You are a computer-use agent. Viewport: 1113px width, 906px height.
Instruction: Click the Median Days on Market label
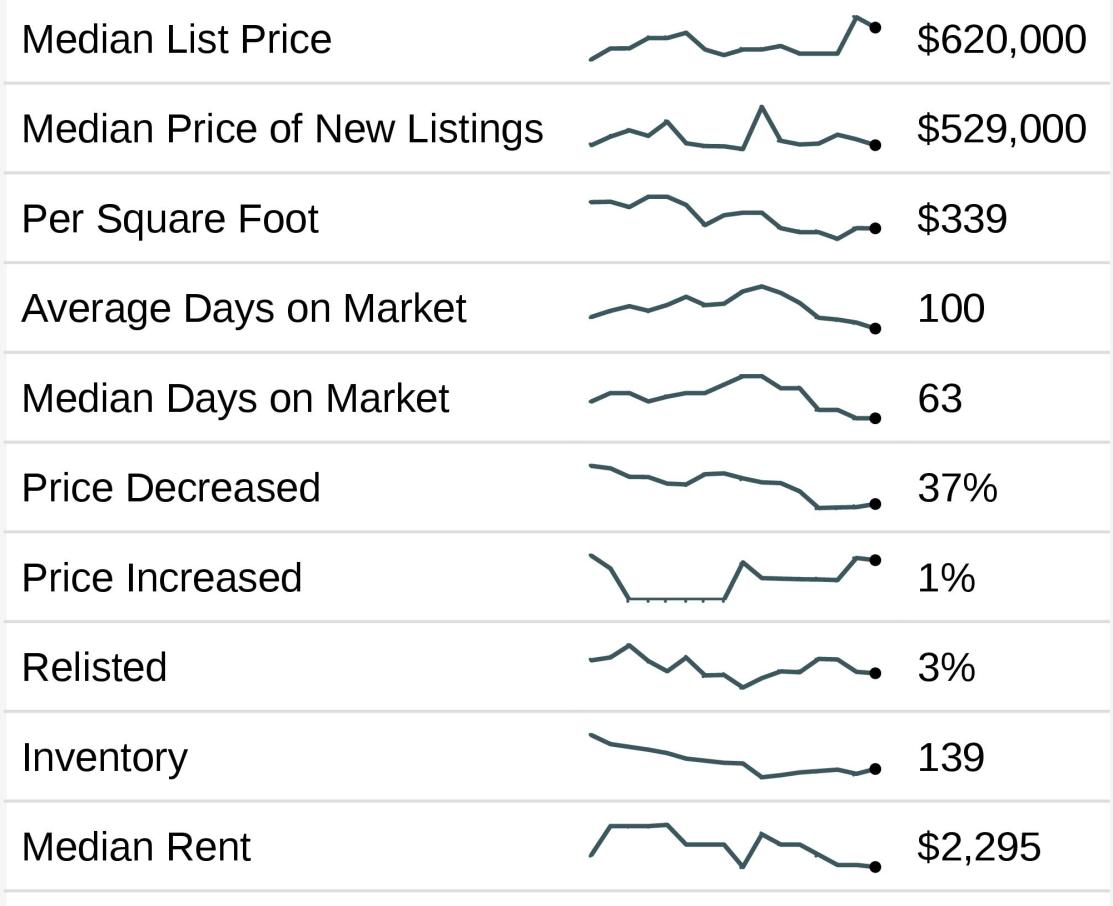(236, 398)
